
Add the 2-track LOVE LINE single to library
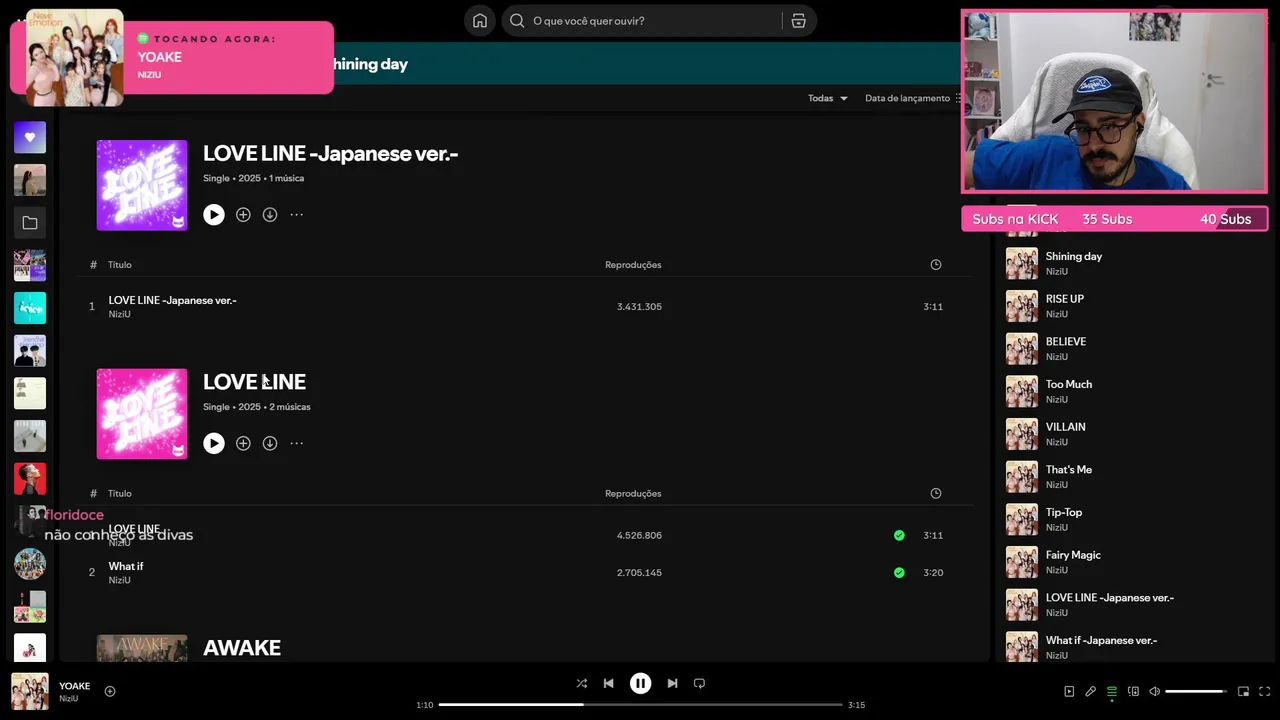[243, 443]
